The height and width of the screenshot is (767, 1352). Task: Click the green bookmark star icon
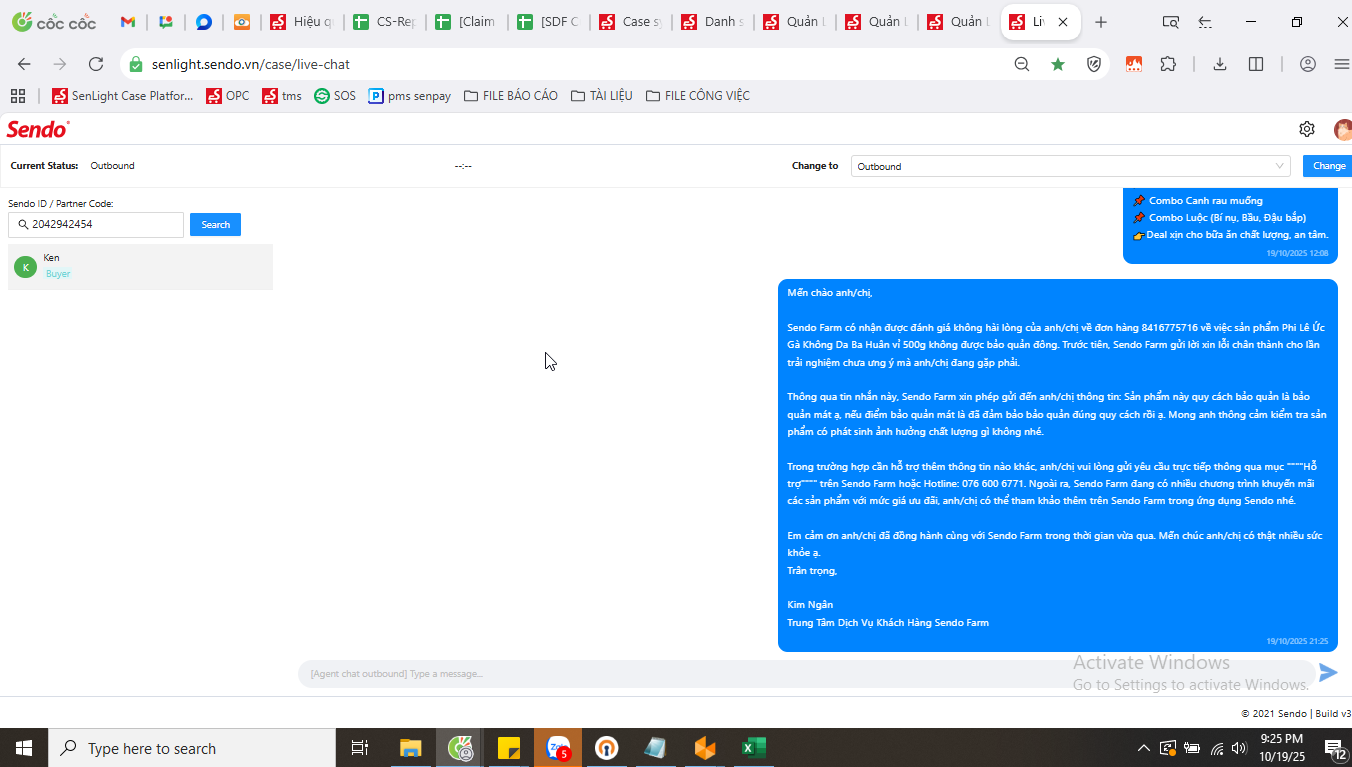click(1058, 64)
